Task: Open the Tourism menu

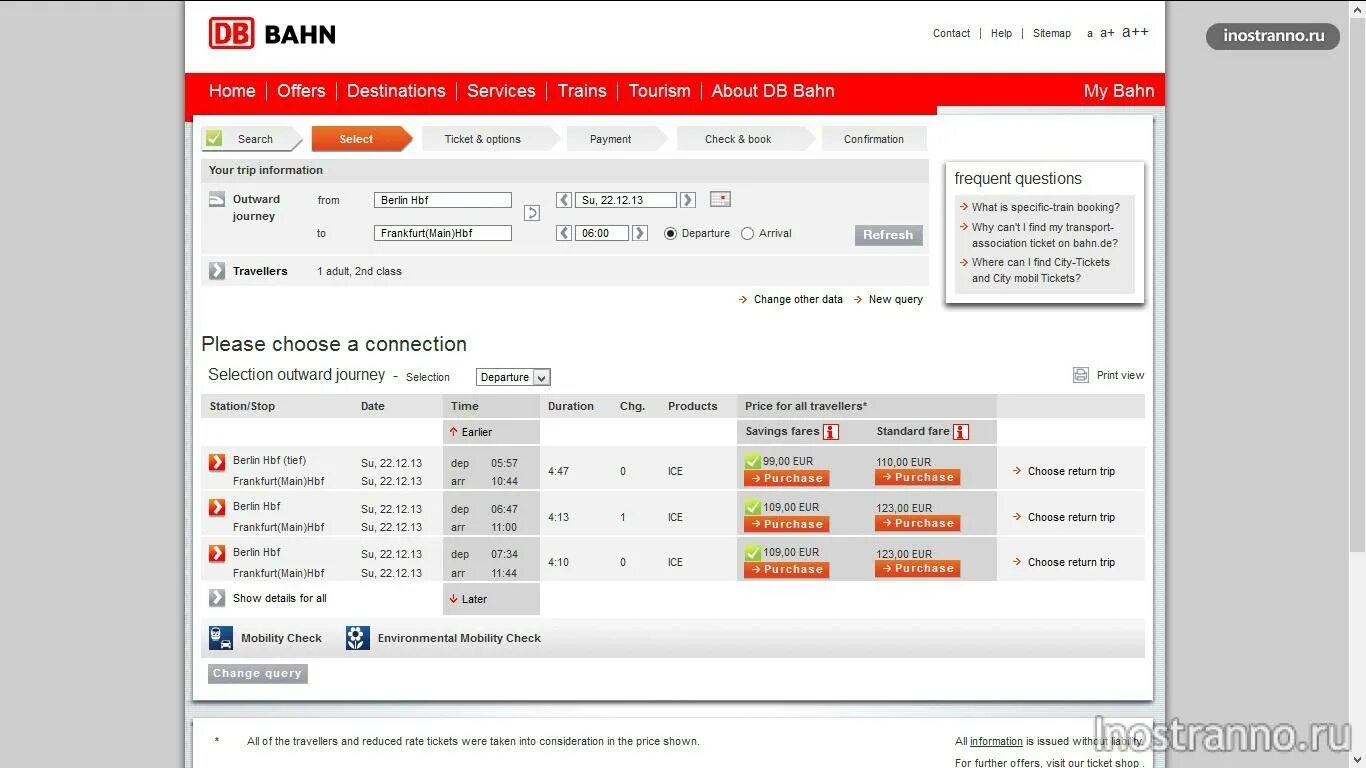Action: [x=659, y=91]
